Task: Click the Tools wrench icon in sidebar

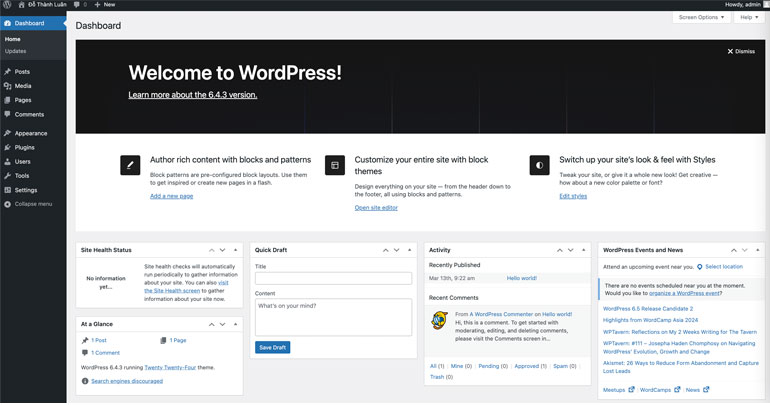Action: [7, 176]
